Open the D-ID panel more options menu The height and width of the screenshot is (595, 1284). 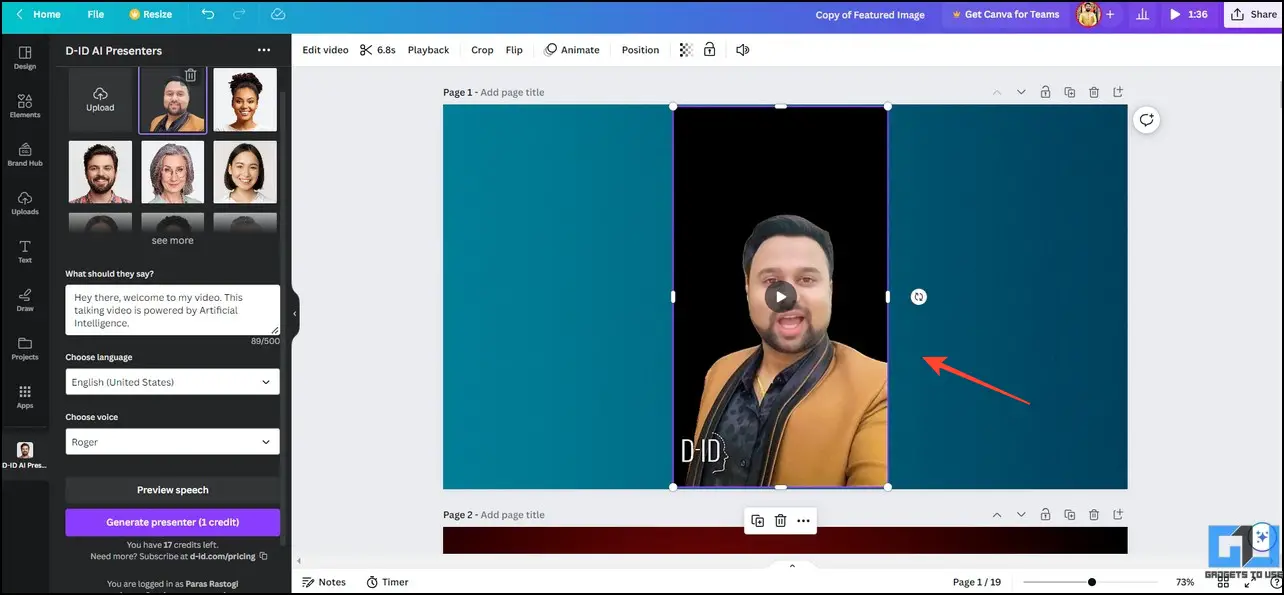[x=264, y=50]
